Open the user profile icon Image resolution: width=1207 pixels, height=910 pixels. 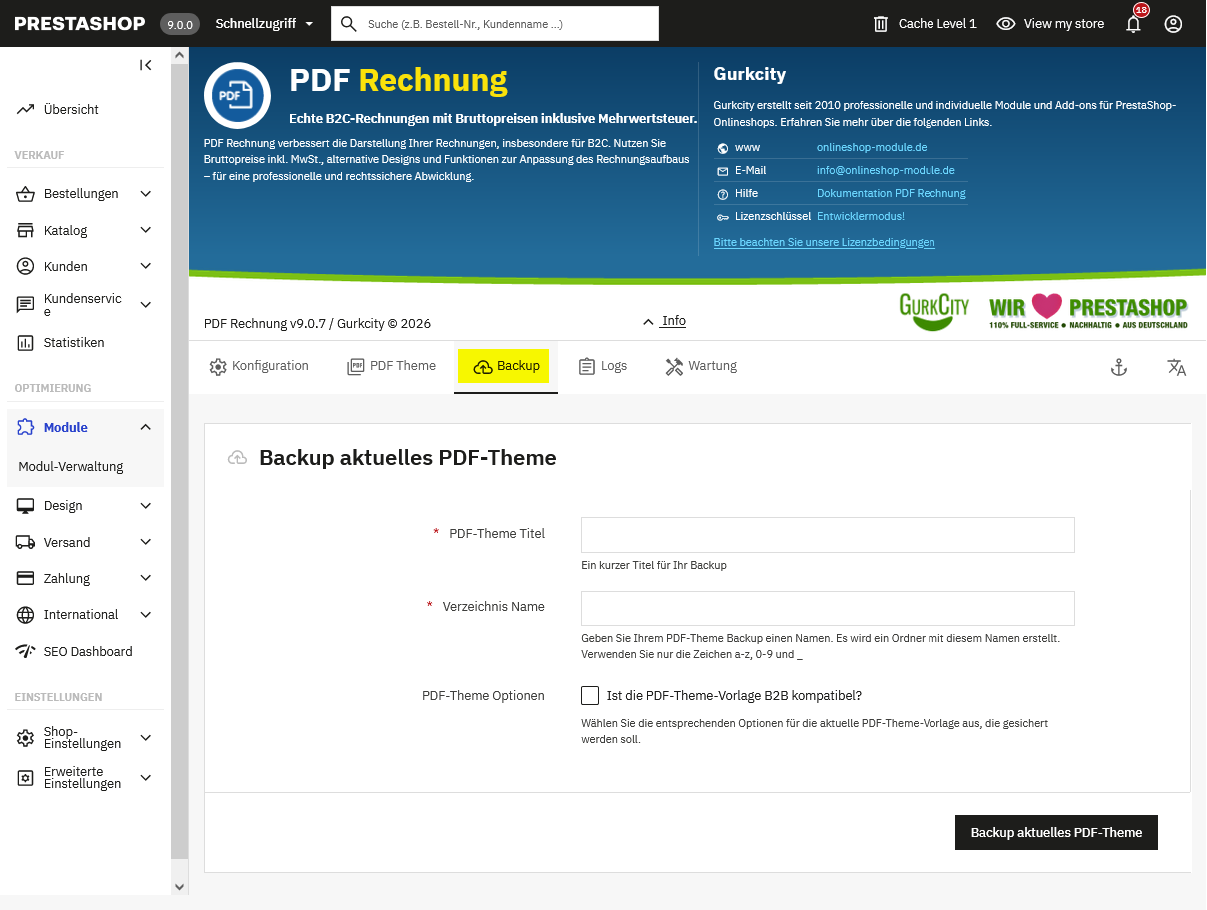pyautogui.click(x=1173, y=24)
